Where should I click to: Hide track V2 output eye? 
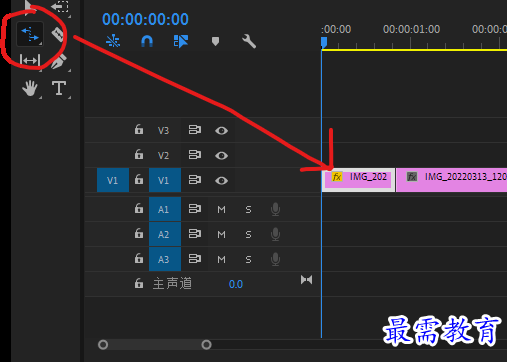pos(221,155)
